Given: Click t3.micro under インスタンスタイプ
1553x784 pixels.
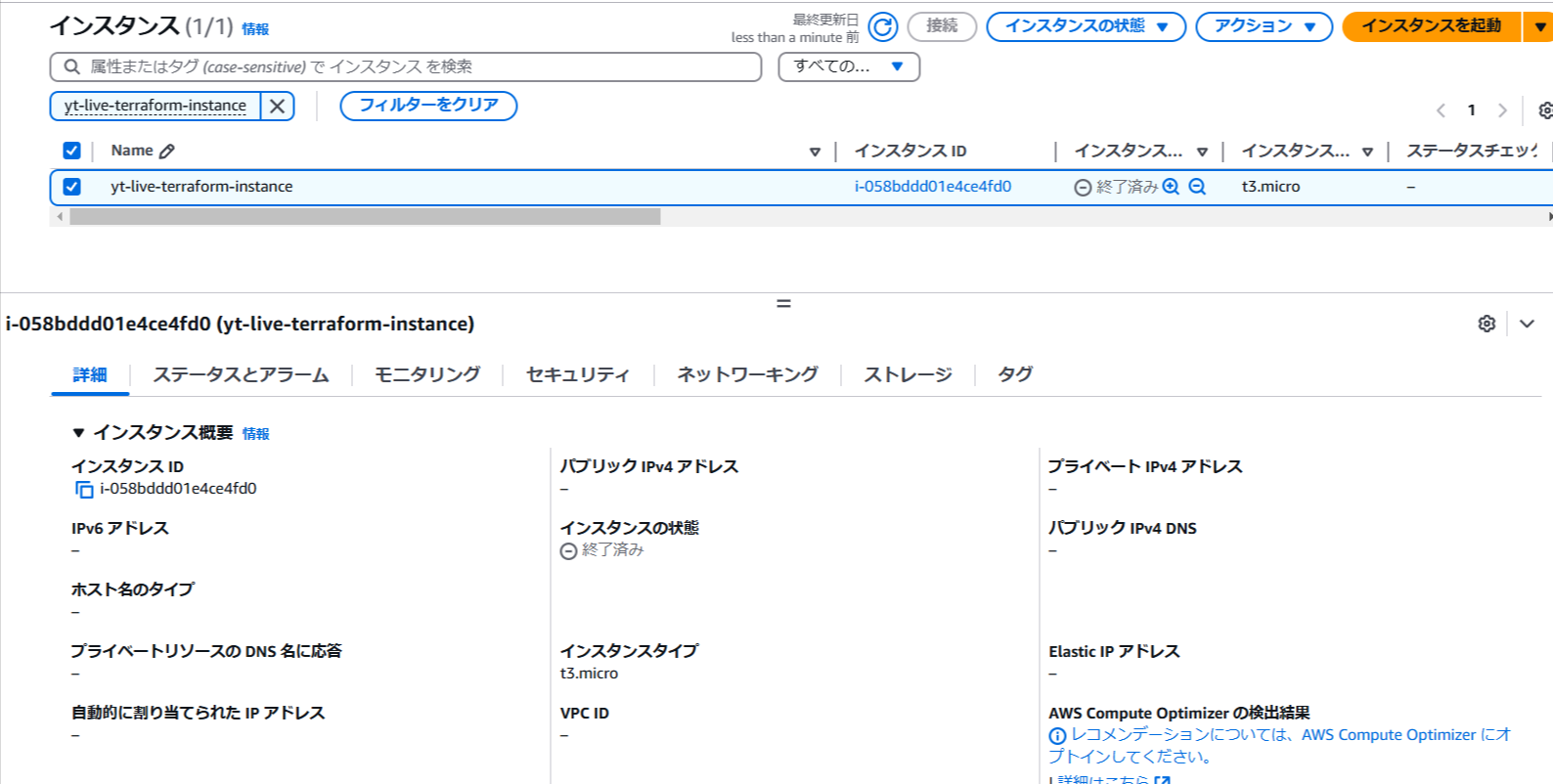Looking at the screenshot, I should (589, 674).
